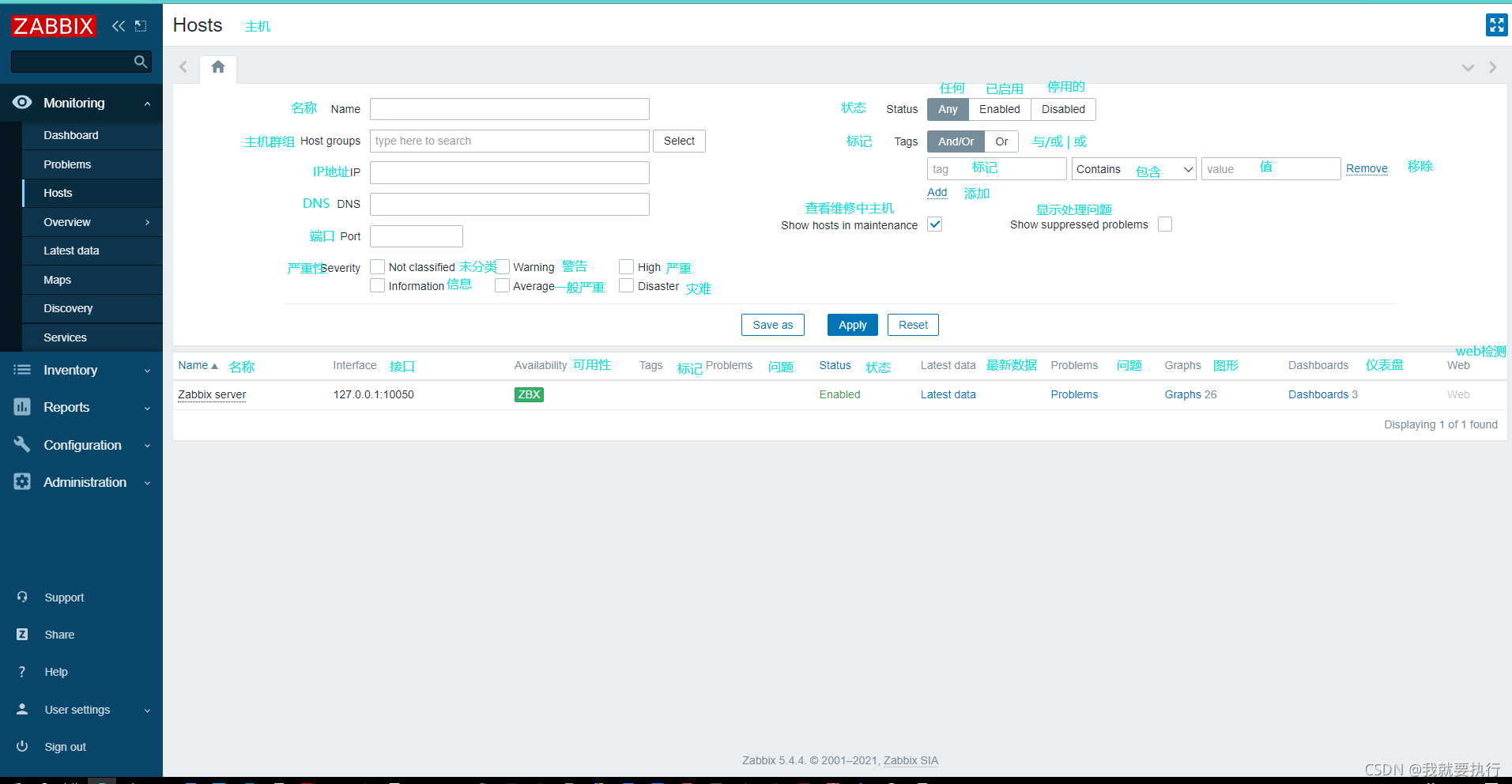Collapse filter with down chevron
Image resolution: width=1512 pixels, height=784 pixels.
[x=1468, y=67]
